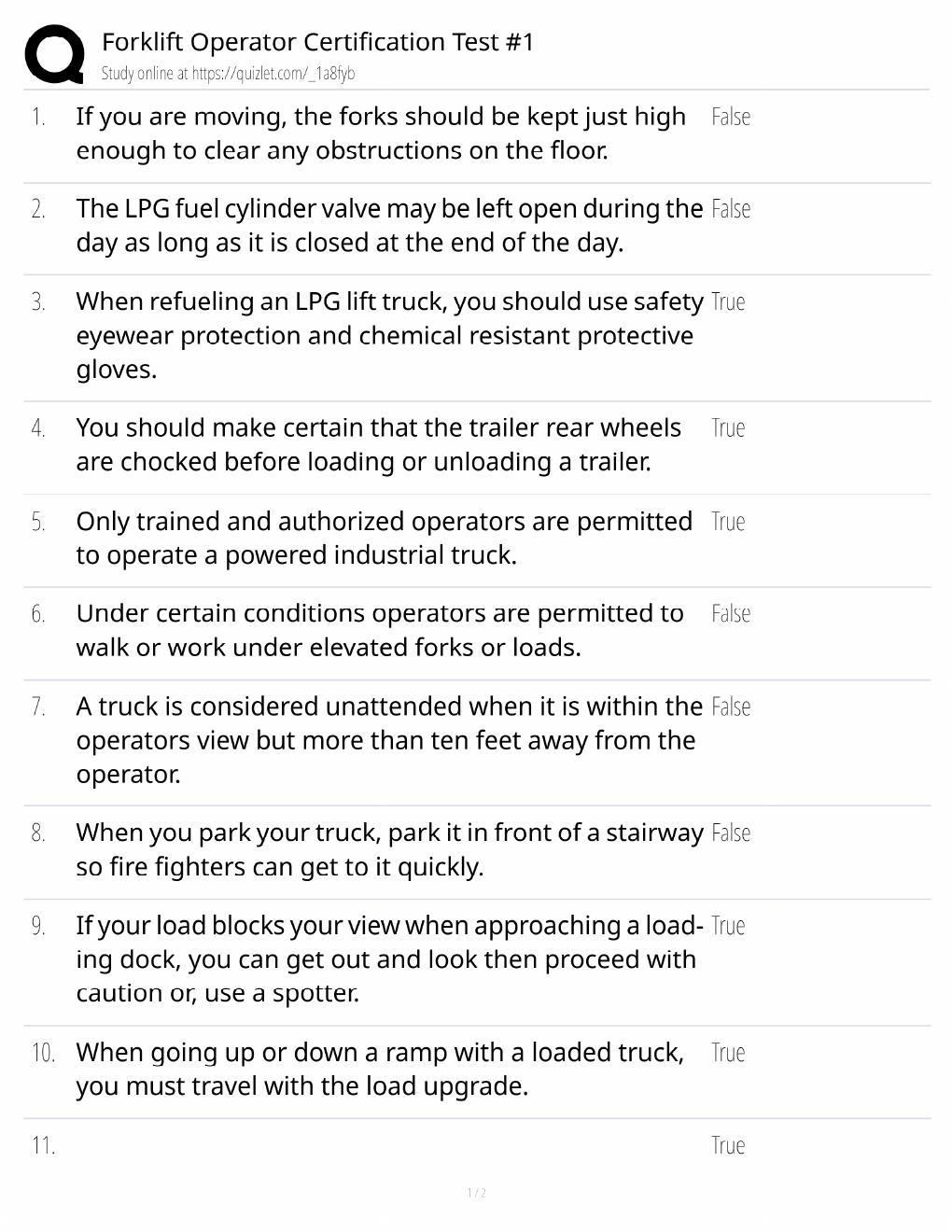This screenshot has width=952, height=1232.
Task: Select question 2 about LPG fuel cylinder valve
Action: pyautogui.click(x=389, y=225)
